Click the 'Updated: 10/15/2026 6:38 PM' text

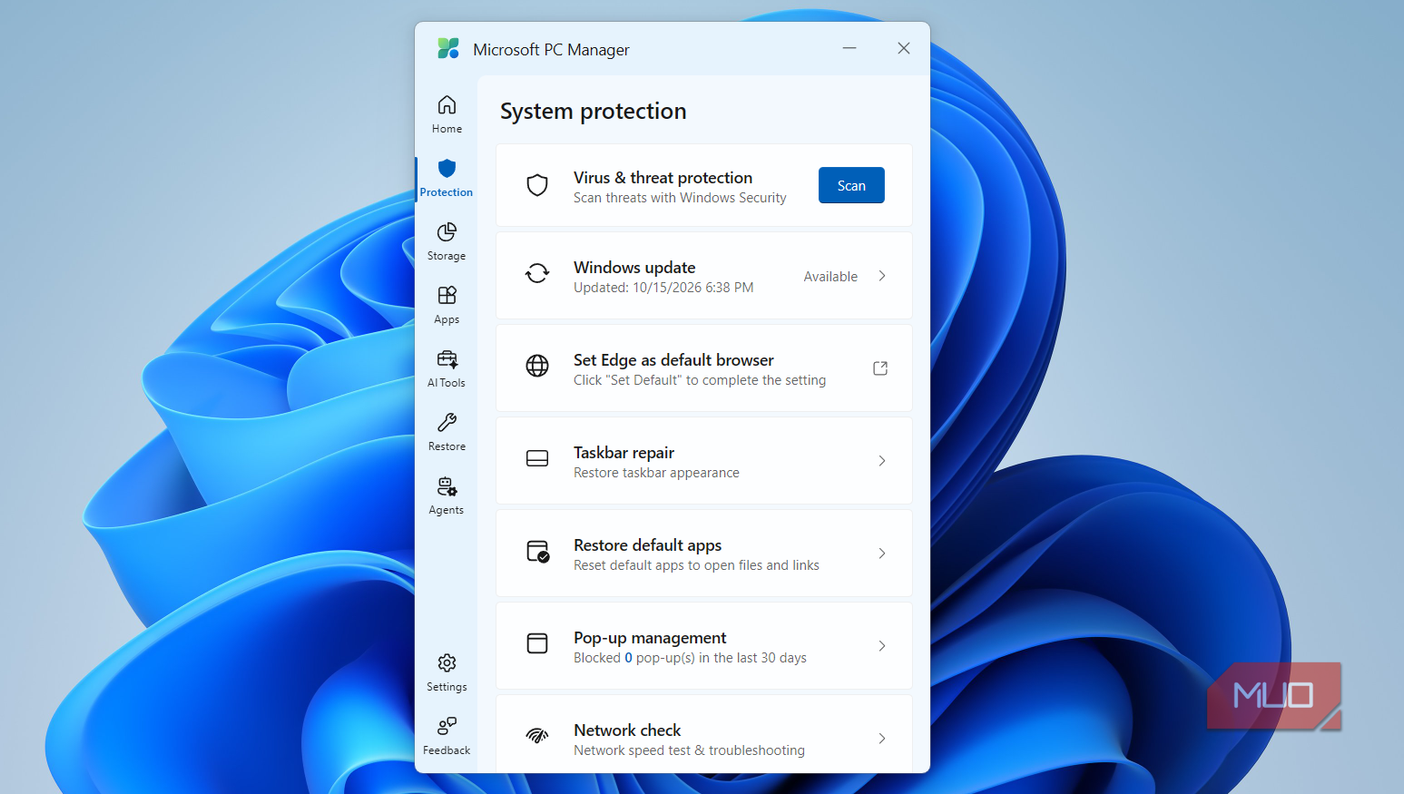[x=664, y=287]
